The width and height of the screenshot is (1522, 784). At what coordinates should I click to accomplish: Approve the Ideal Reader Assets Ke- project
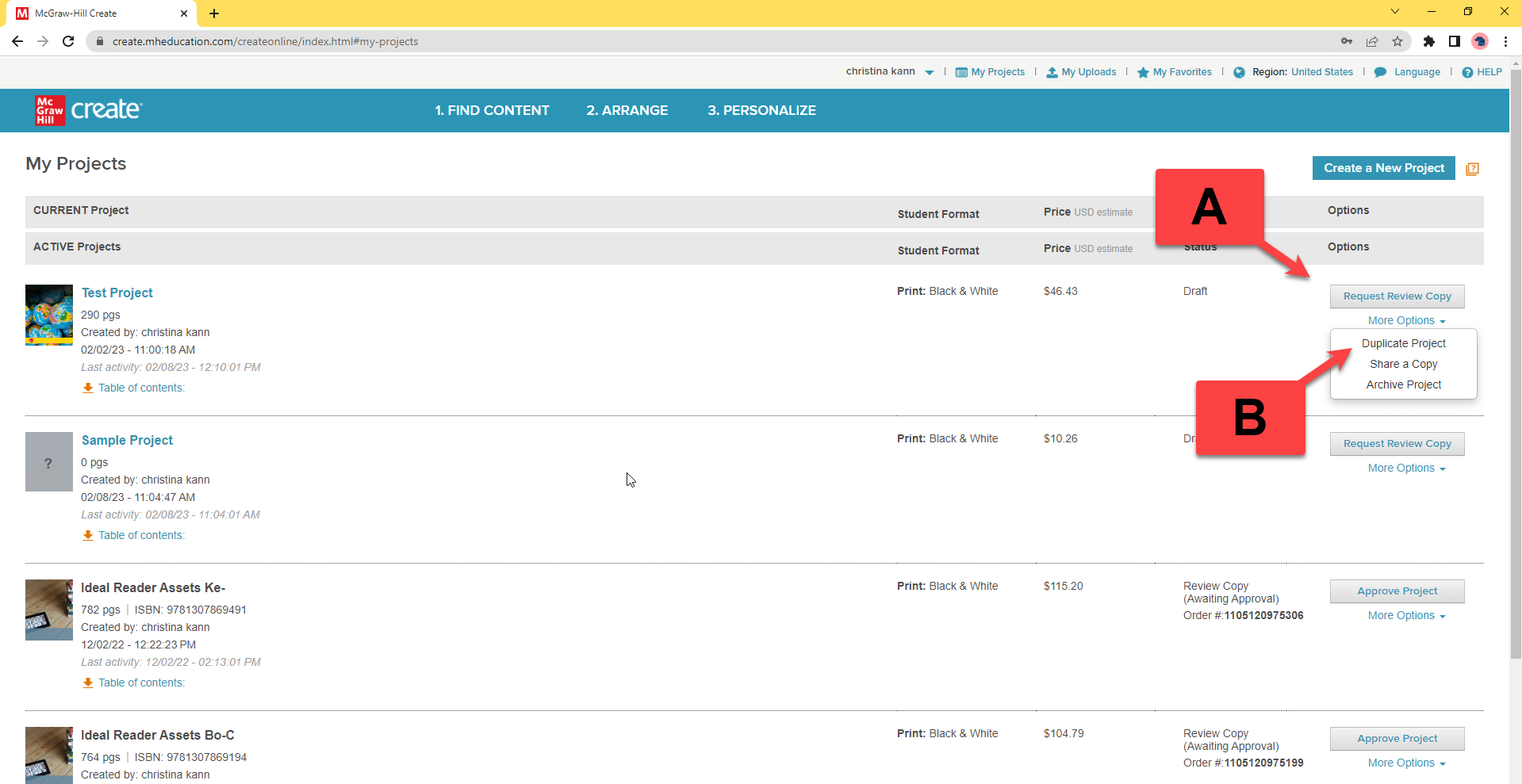[1397, 591]
